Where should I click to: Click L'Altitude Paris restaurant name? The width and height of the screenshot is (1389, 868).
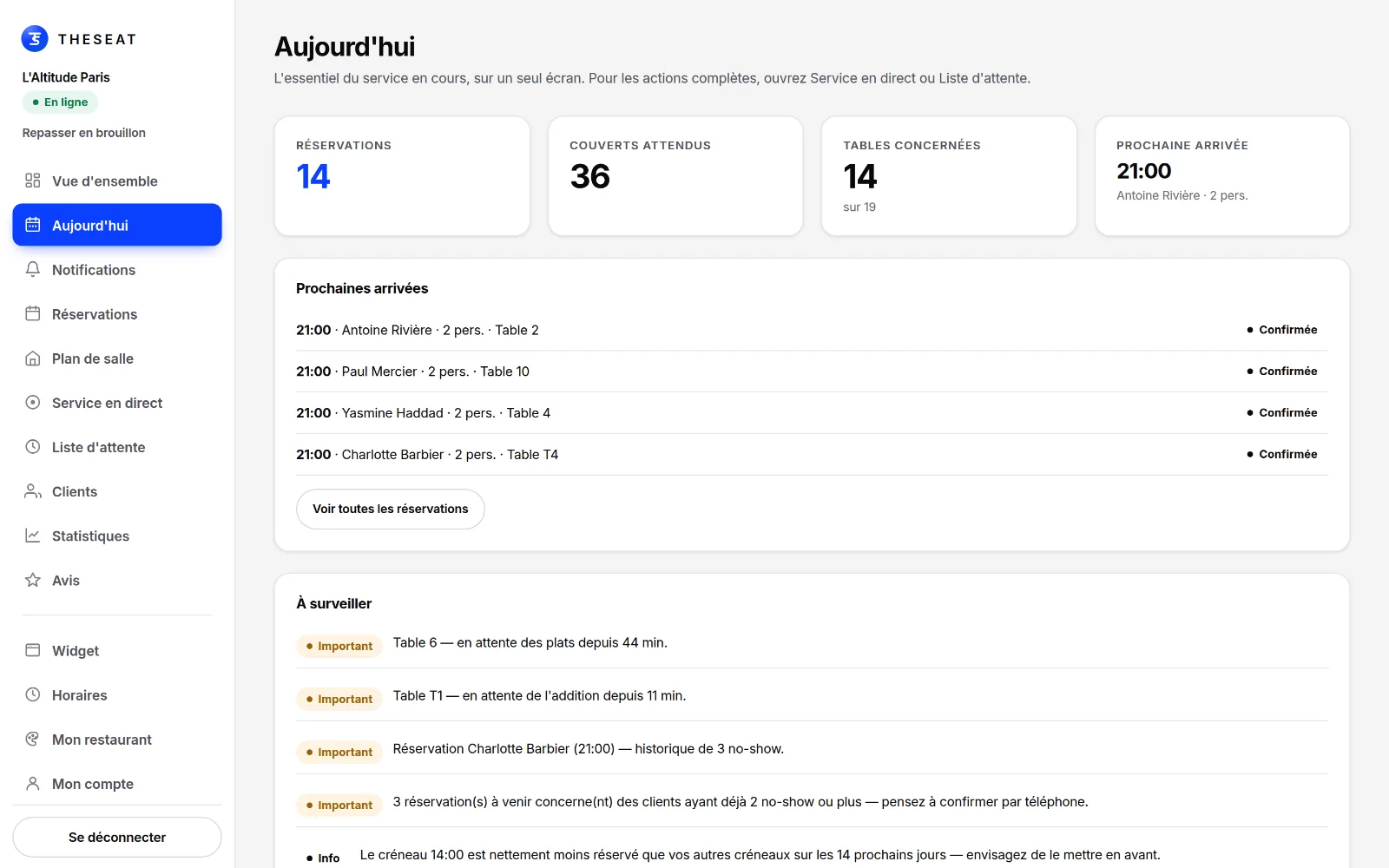point(66,77)
